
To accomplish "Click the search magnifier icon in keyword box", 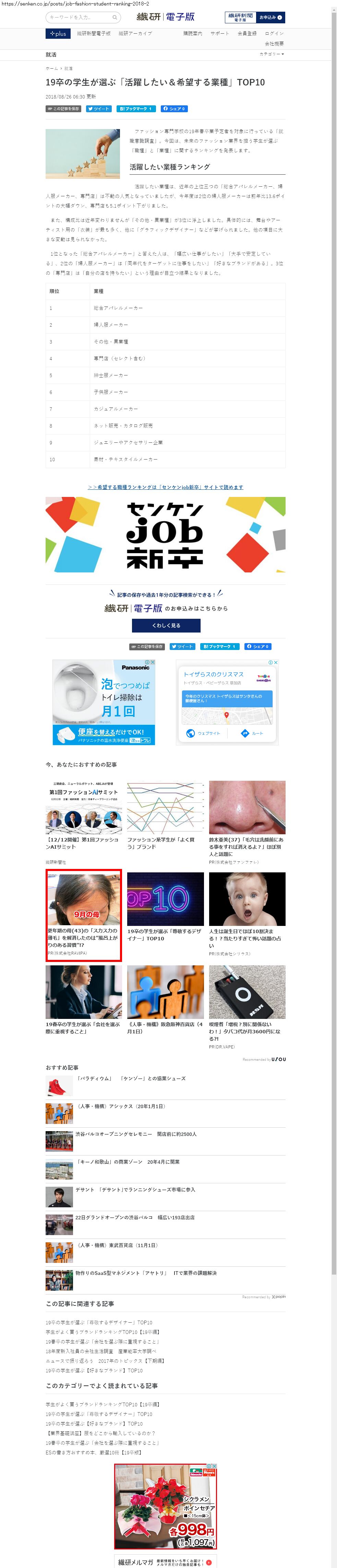I will (115, 18).
